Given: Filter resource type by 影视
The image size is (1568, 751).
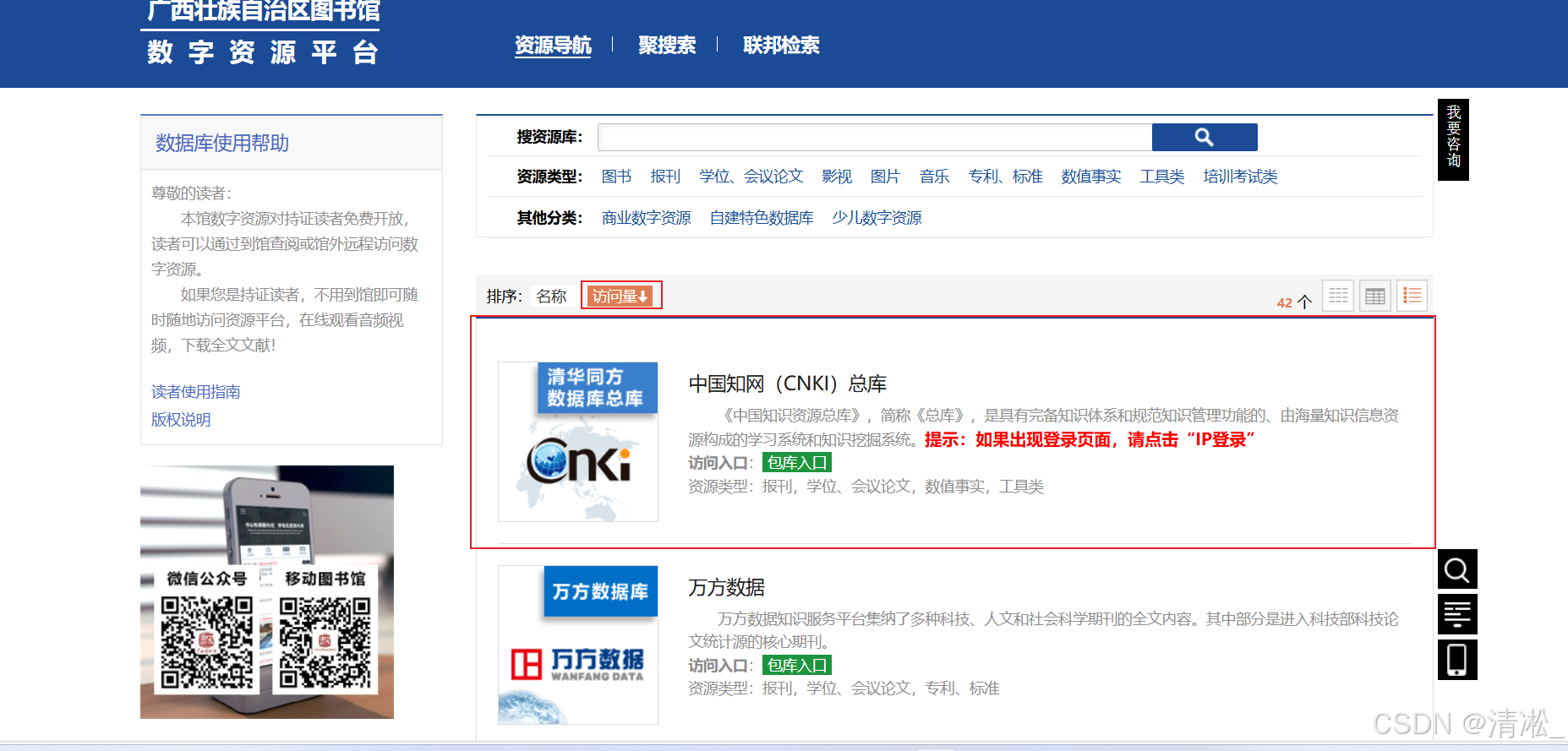Looking at the screenshot, I should pyautogui.click(x=837, y=177).
